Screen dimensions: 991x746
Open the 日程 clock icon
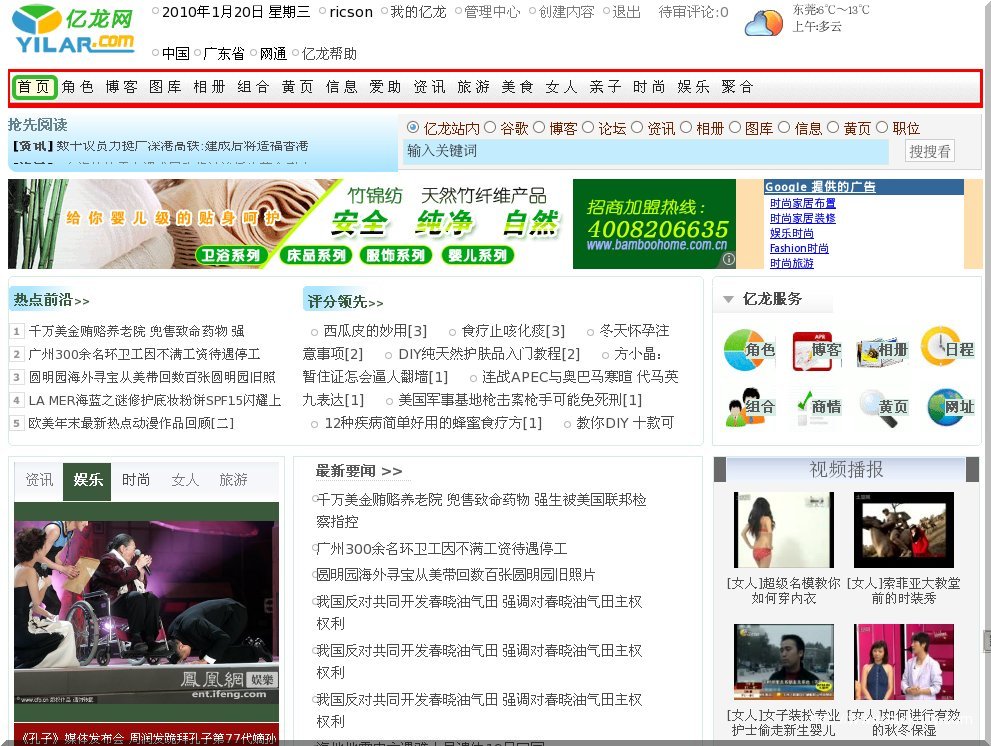coord(946,347)
